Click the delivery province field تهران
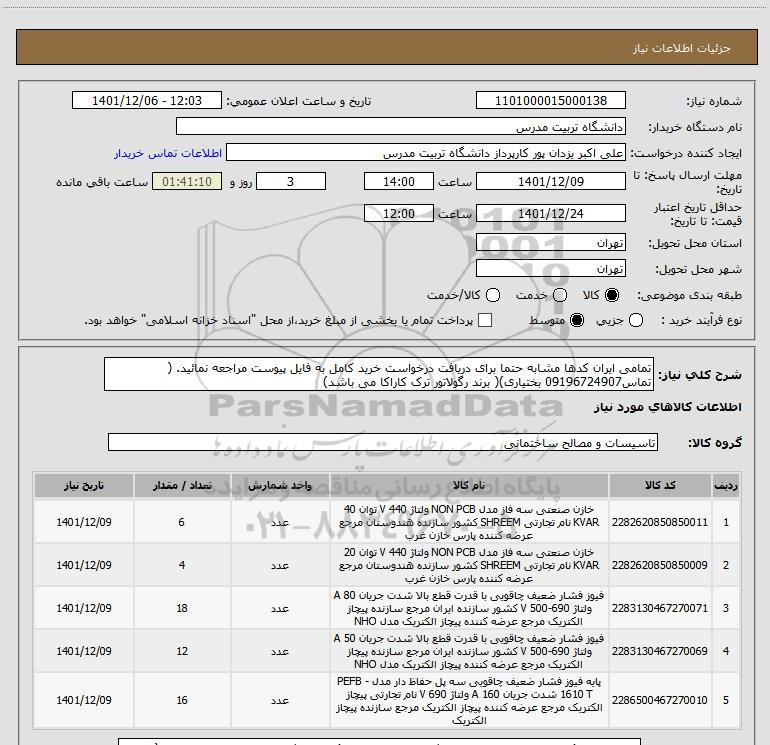This screenshot has width=770, height=745. click(550, 243)
